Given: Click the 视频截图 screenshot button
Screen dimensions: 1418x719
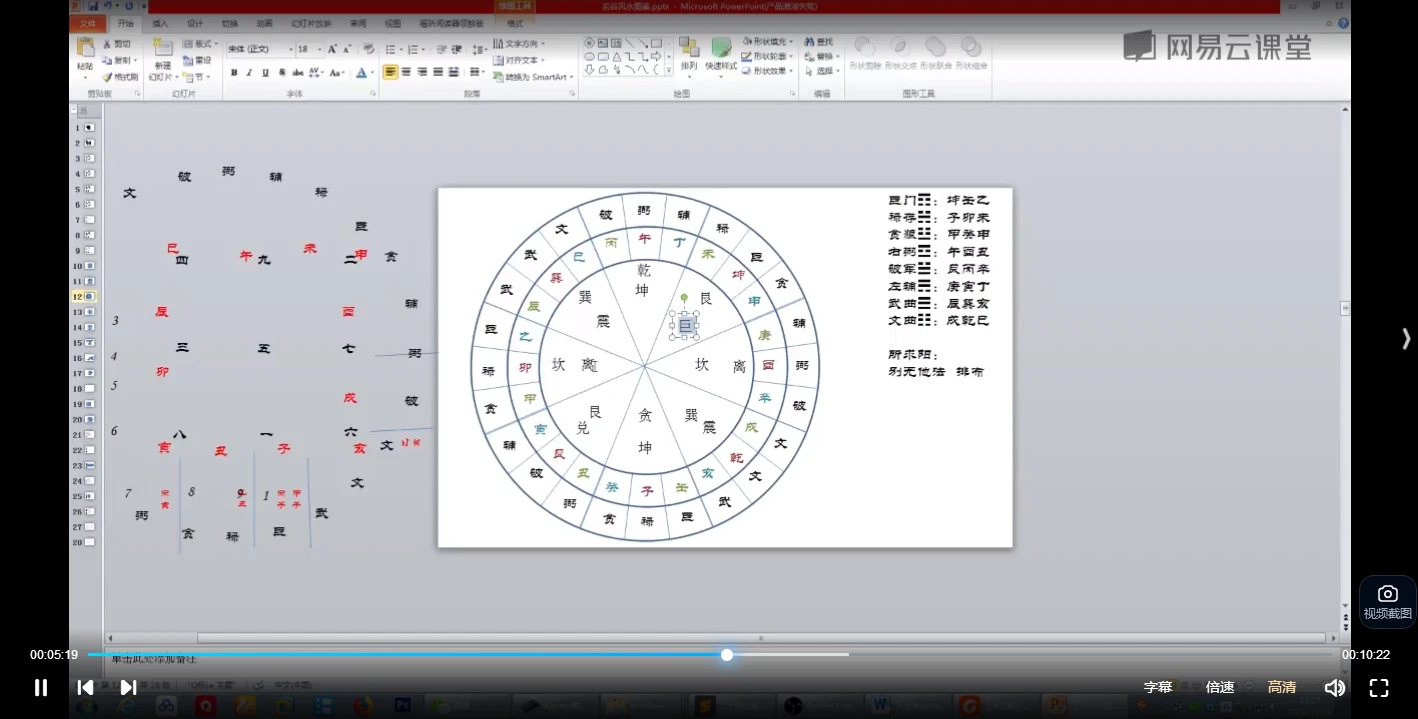Looking at the screenshot, I should click(1387, 600).
